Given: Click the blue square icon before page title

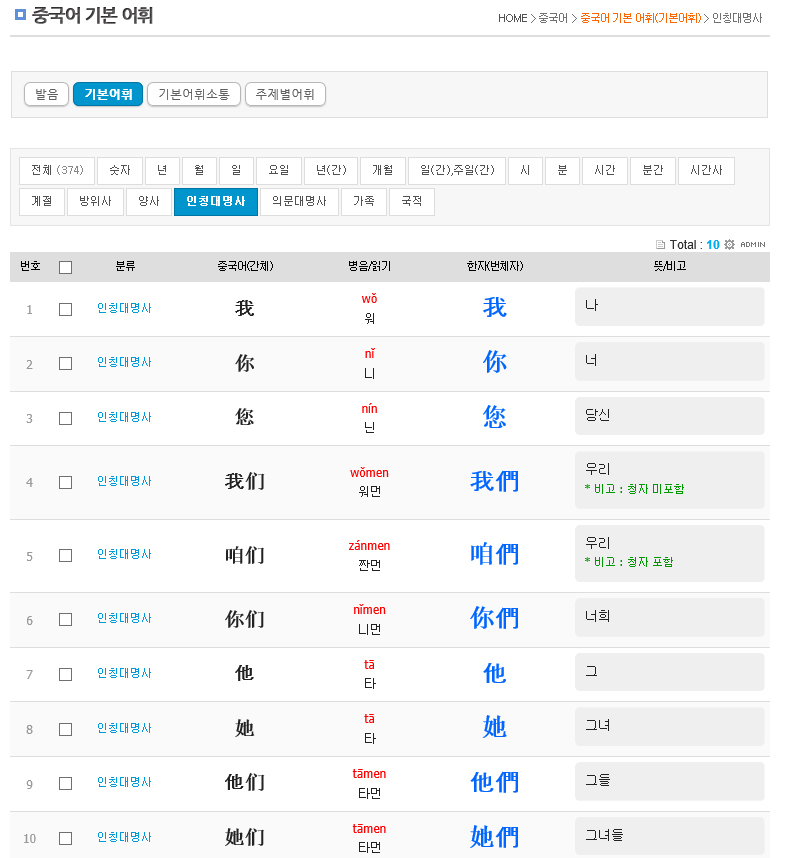Looking at the screenshot, I should tap(21, 16).
